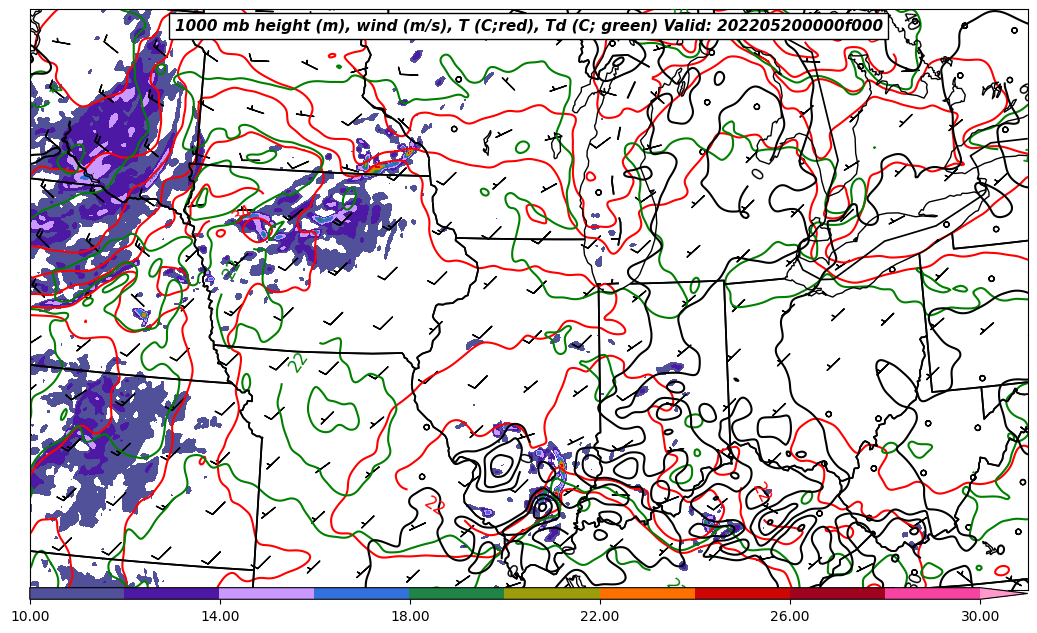Click the map title text box

(x=529, y=26)
